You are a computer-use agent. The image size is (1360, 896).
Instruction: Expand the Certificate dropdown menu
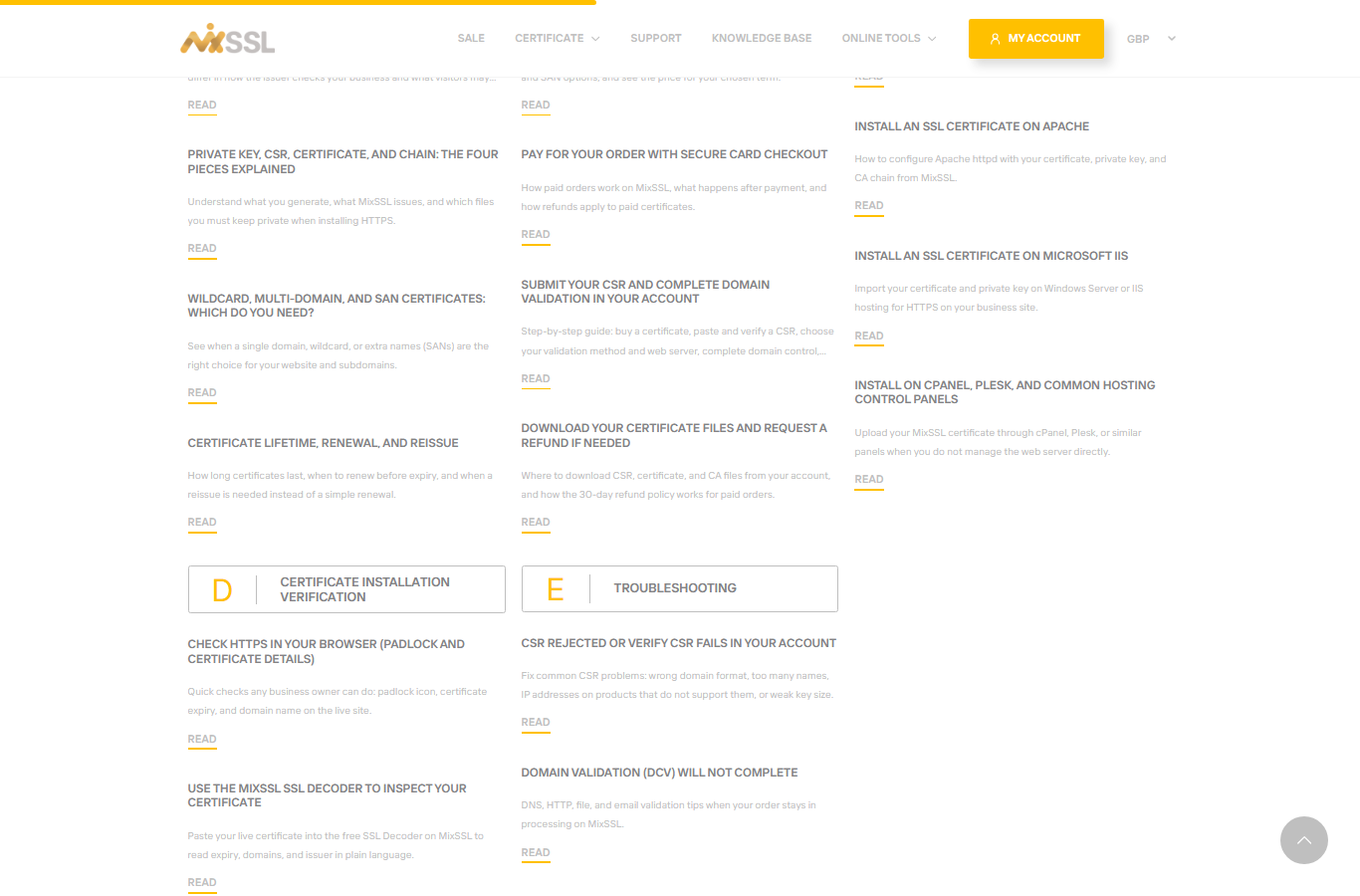coord(558,38)
